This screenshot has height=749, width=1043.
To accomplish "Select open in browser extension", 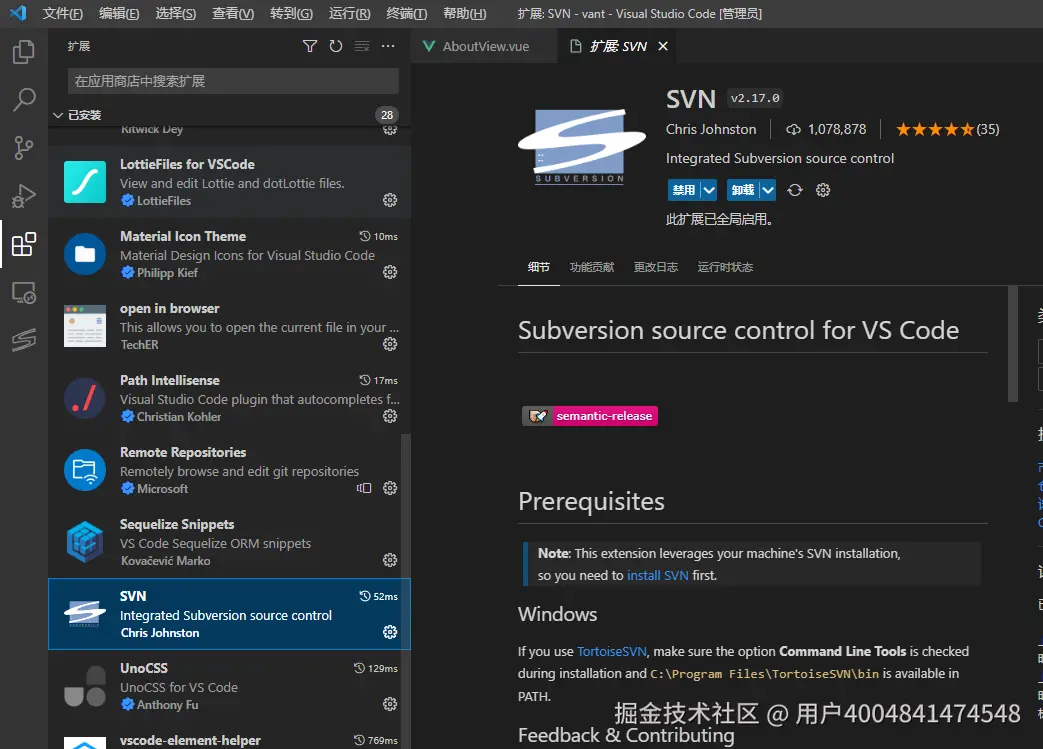I will click(x=229, y=326).
